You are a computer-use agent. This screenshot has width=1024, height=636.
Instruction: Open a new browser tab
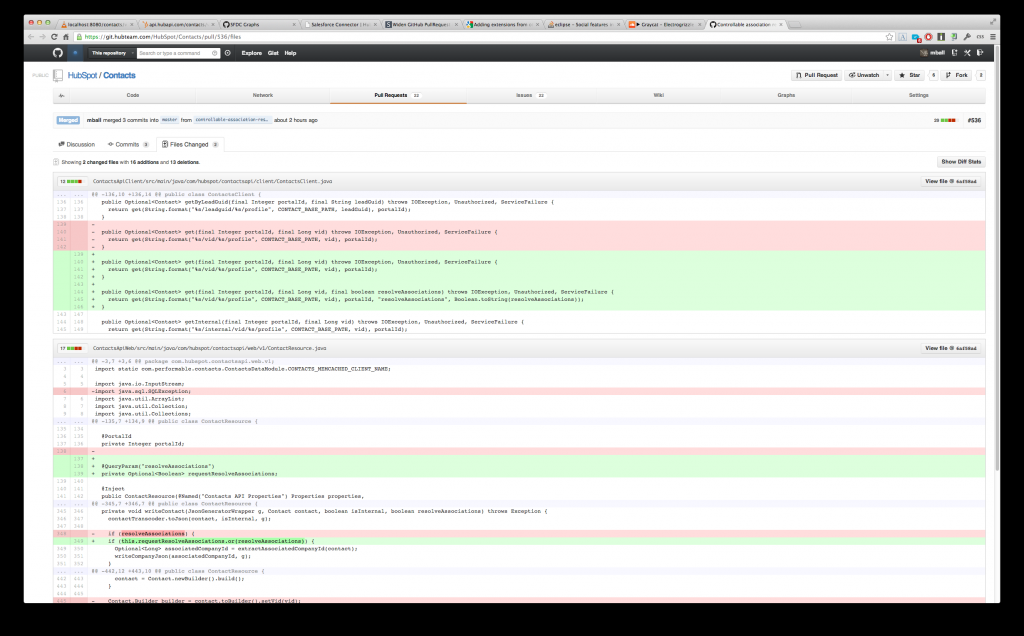pyautogui.click(x=795, y=25)
